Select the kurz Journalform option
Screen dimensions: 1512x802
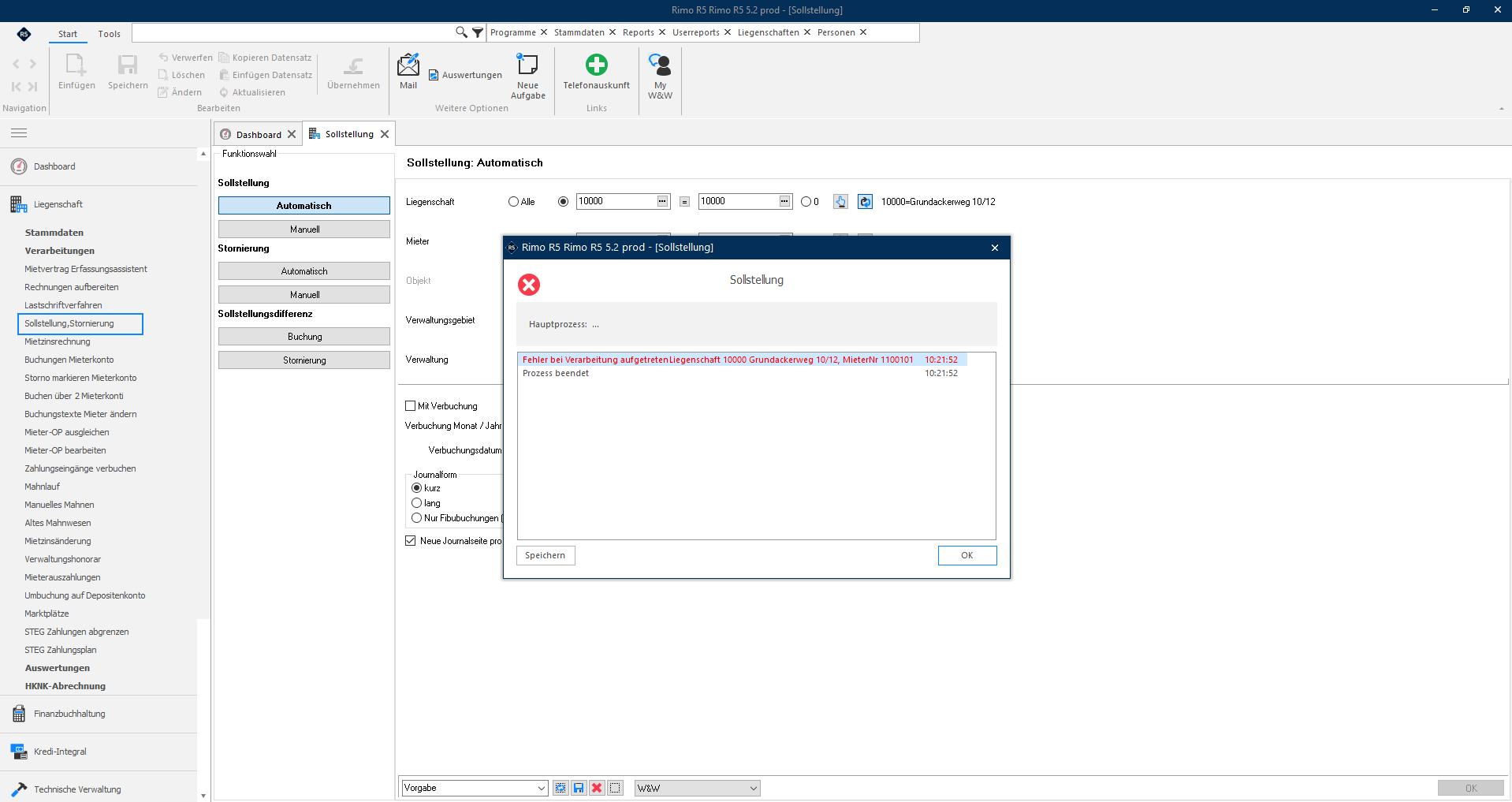coord(416,488)
